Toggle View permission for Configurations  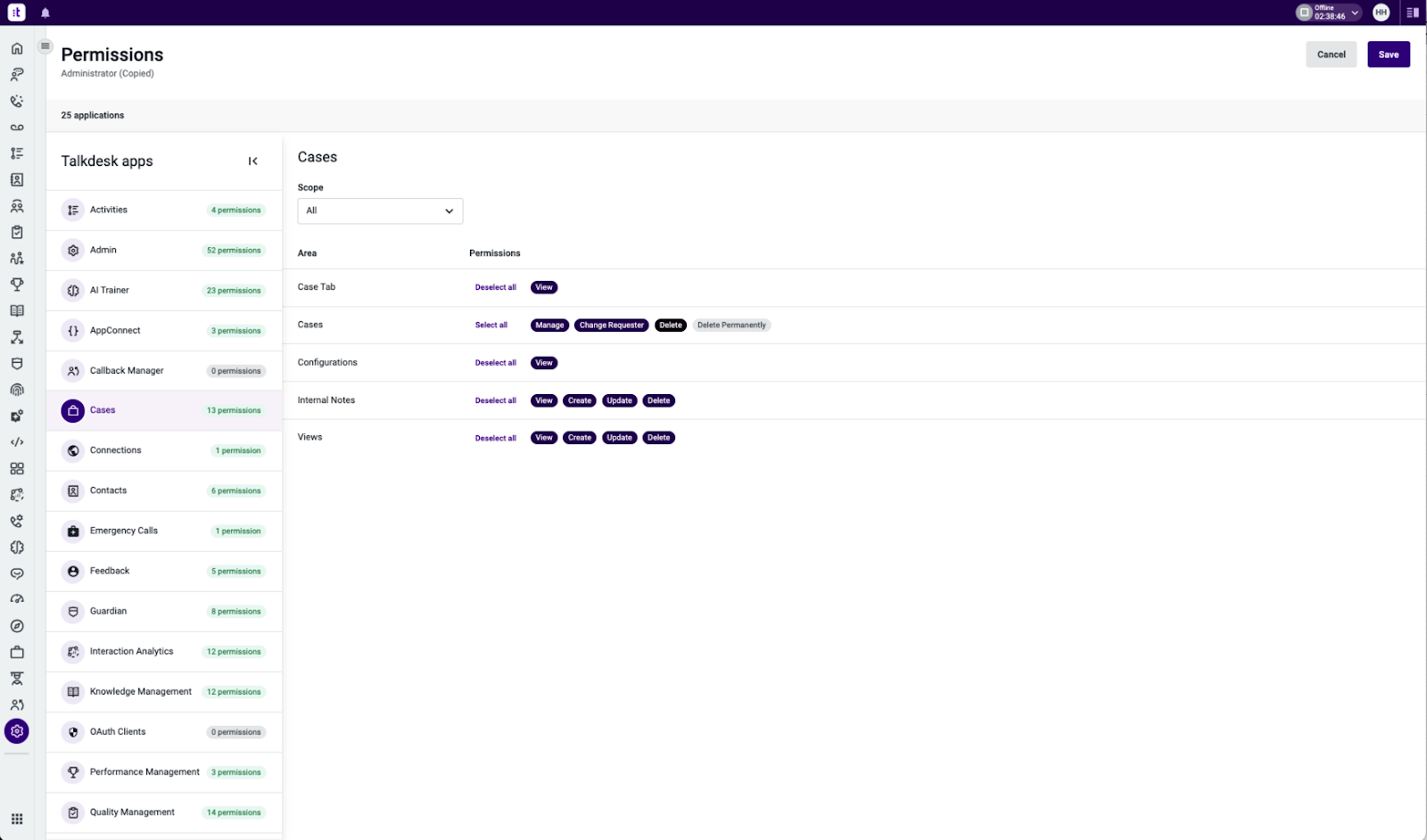(544, 363)
